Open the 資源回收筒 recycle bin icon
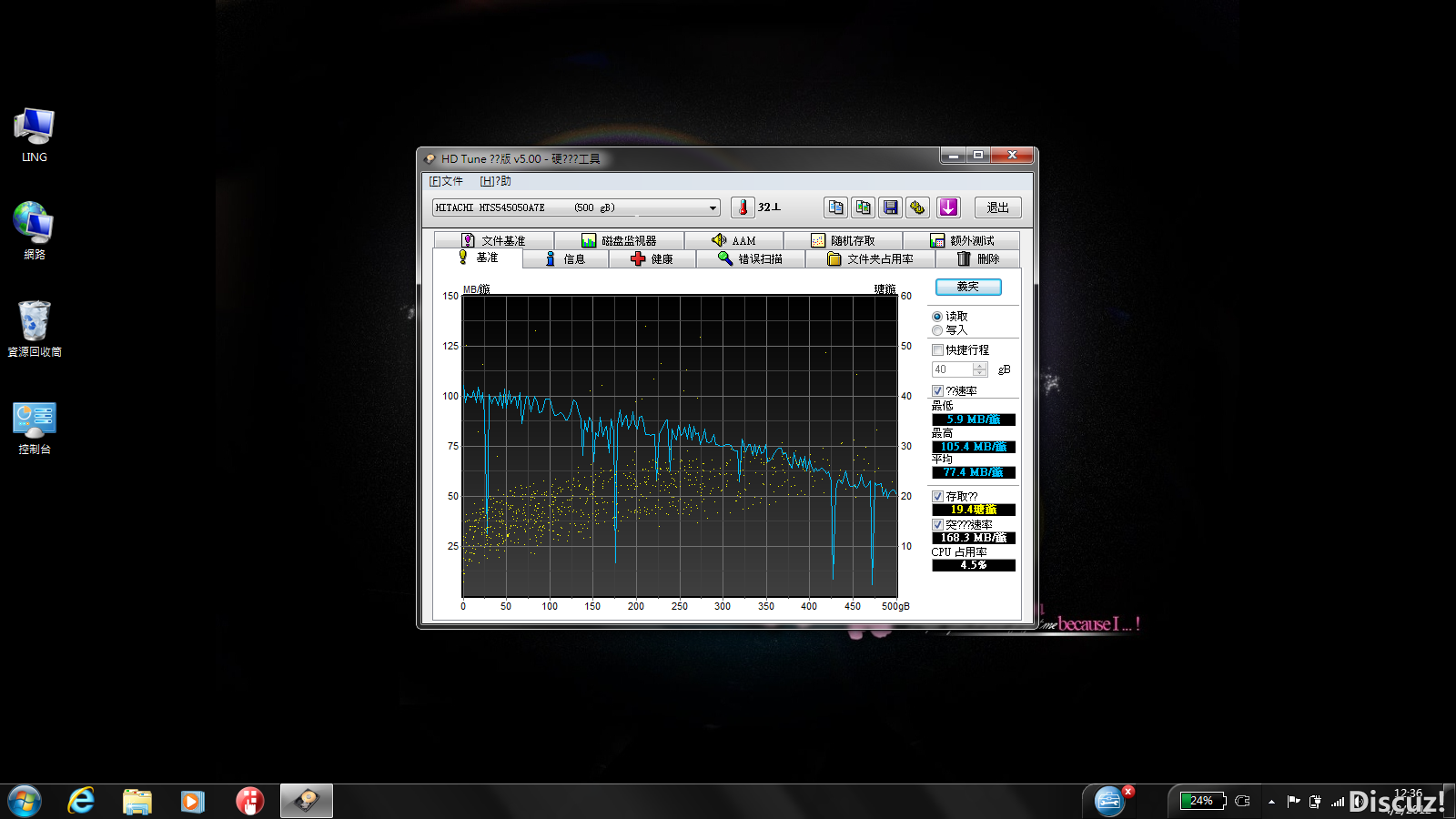This screenshot has width=1456, height=819. [35, 329]
